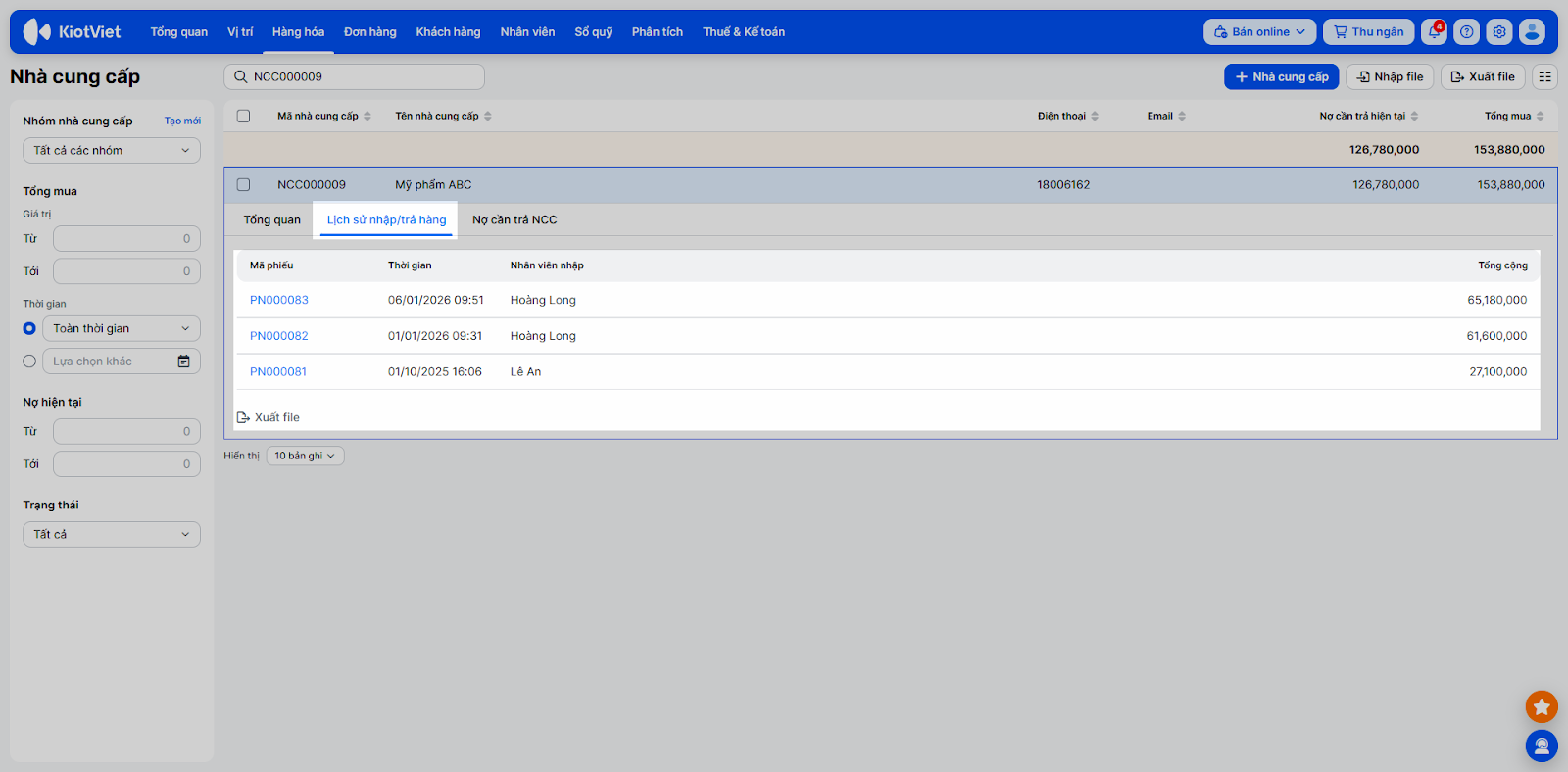Sort by Tên nhà cung cấp column
The width and height of the screenshot is (1568, 772).
pos(444,116)
